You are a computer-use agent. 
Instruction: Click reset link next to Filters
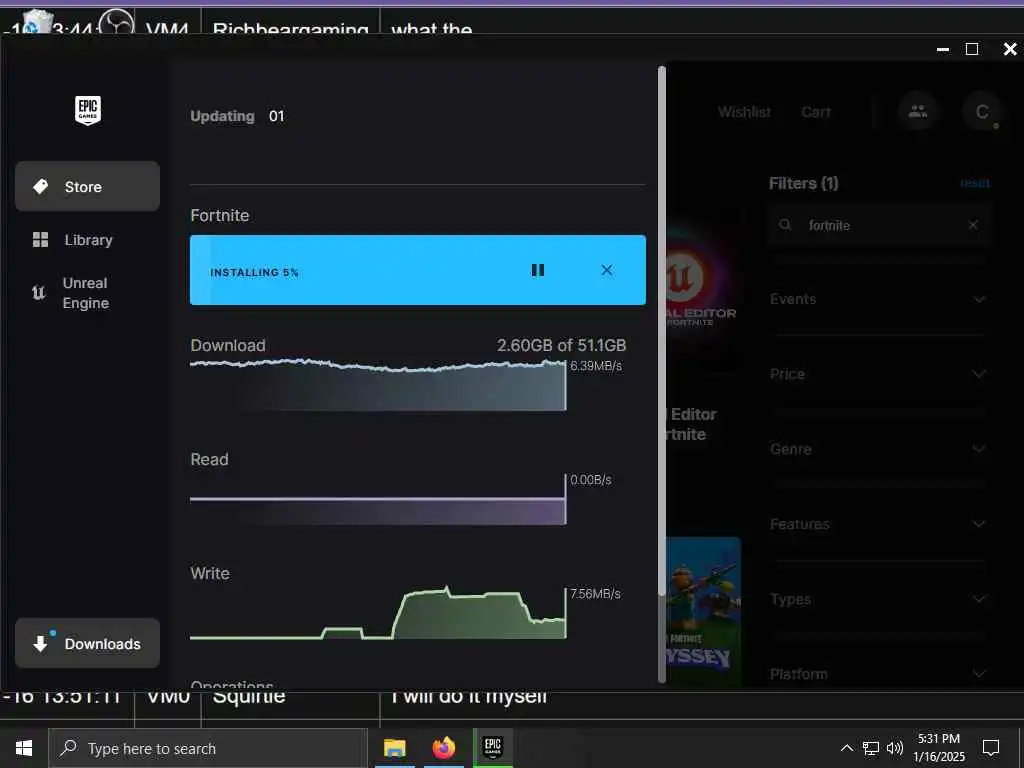[x=975, y=183]
